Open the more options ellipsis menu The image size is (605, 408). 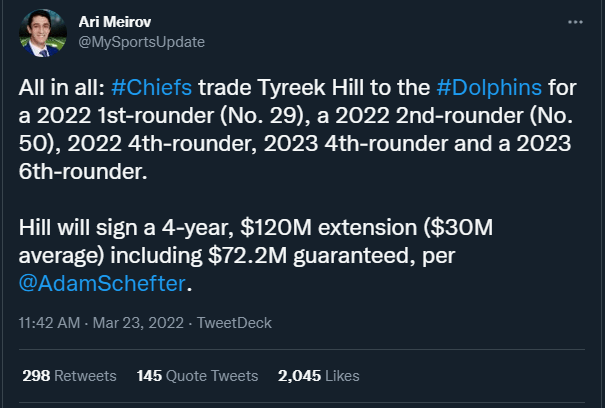tap(574, 22)
